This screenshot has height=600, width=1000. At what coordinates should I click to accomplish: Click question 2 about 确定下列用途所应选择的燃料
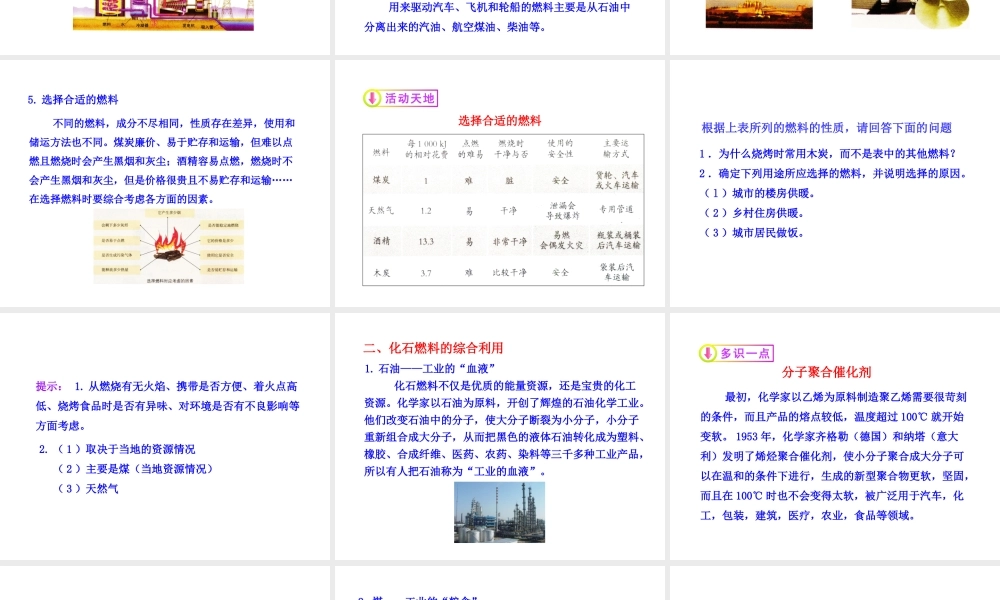(x=833, y=173)
